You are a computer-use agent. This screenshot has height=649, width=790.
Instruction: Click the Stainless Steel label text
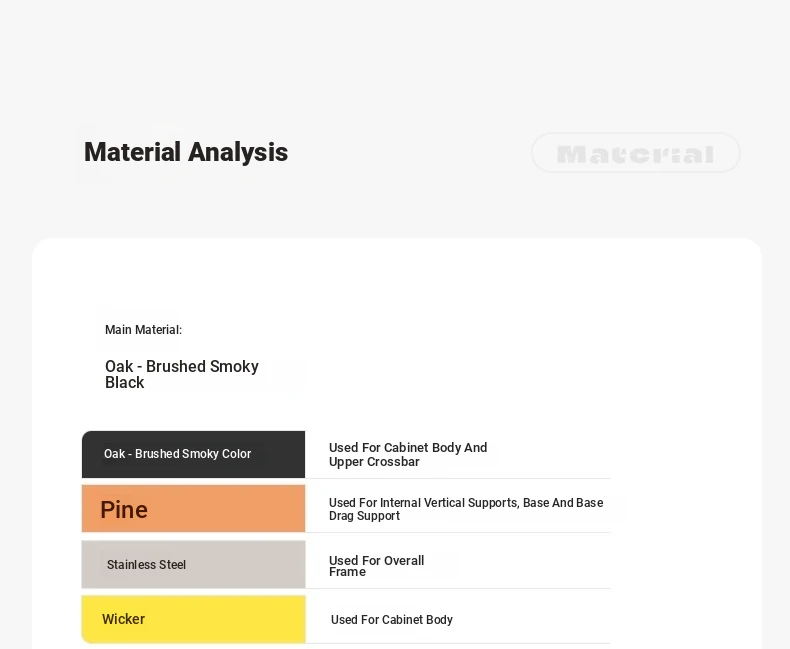point(146,565)
